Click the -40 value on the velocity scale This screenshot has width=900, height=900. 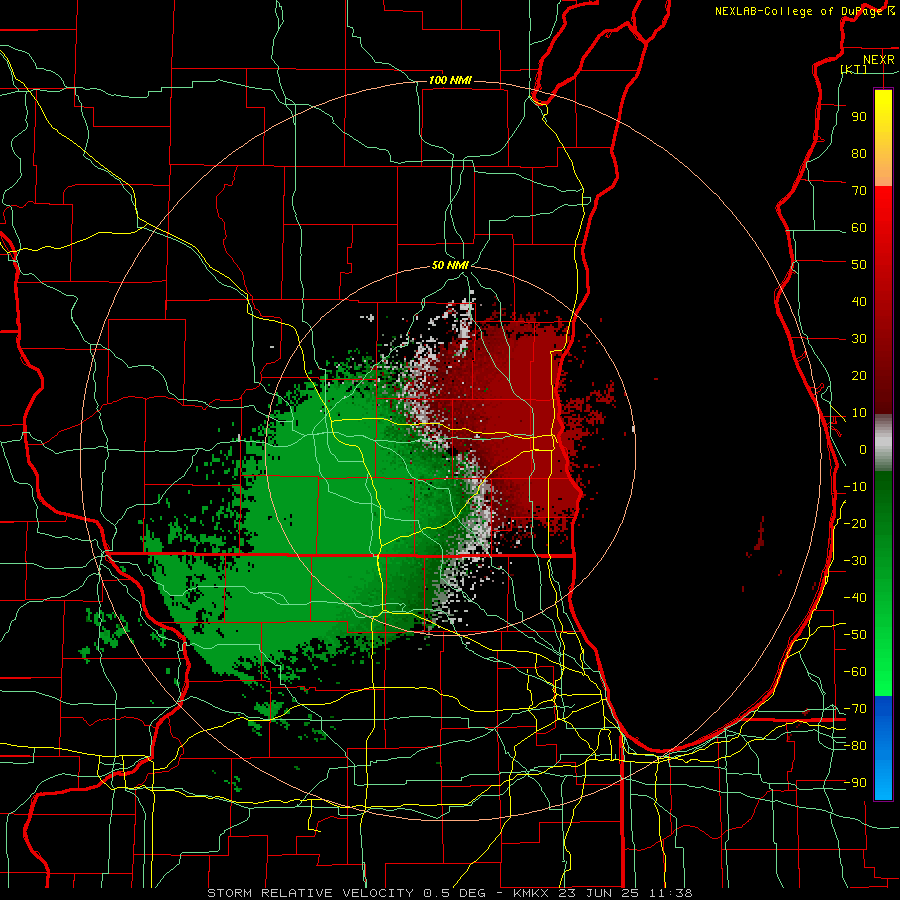click(855, 598)
